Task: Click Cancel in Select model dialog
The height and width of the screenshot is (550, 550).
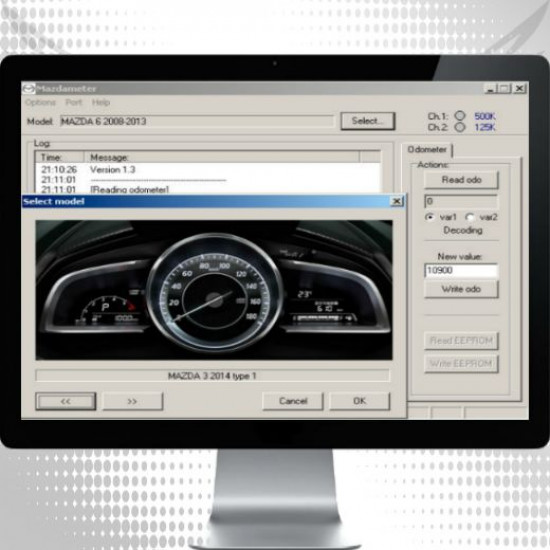Action: click(x=293, y=401)
